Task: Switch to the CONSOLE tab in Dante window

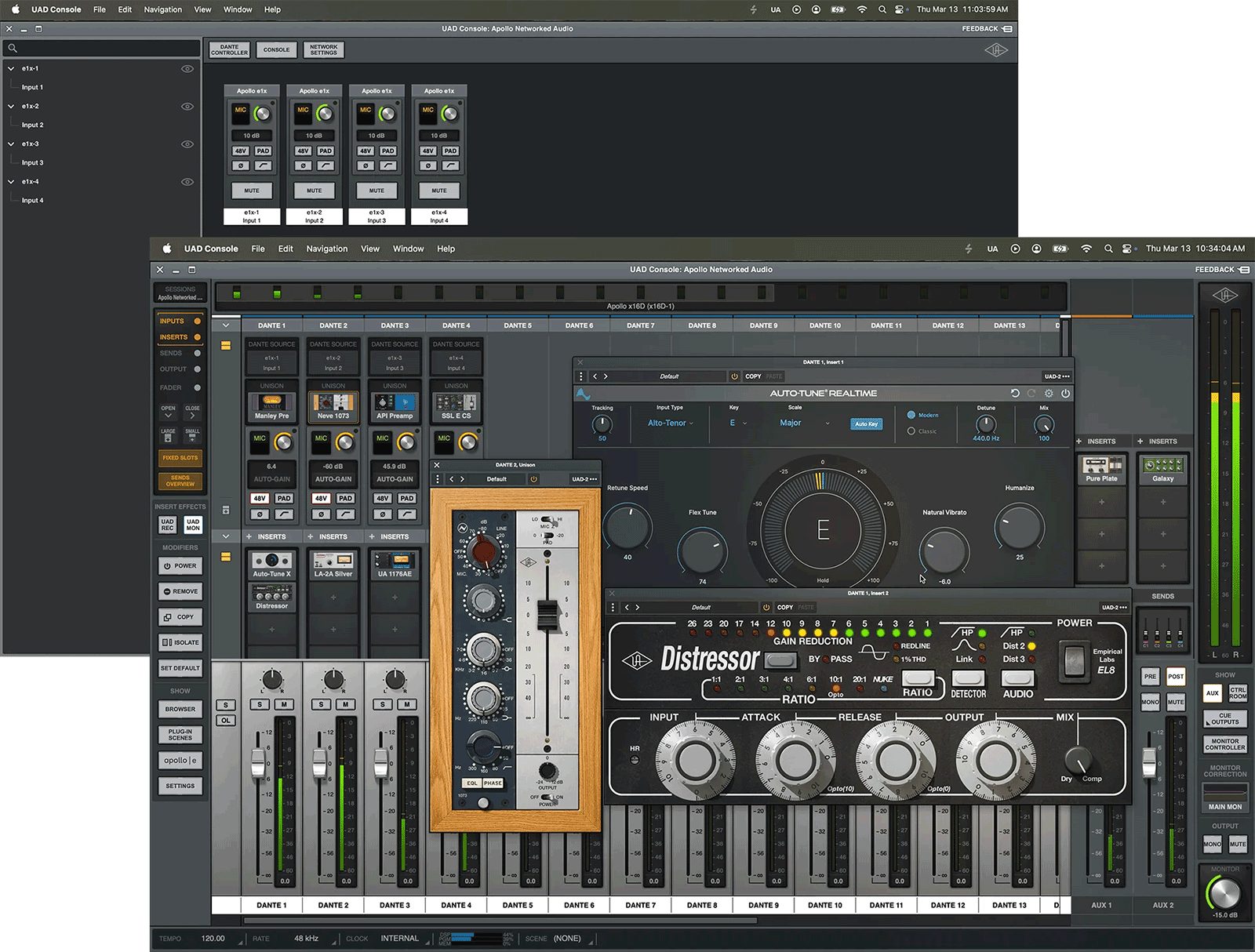Action: click(x=276, y=50)
